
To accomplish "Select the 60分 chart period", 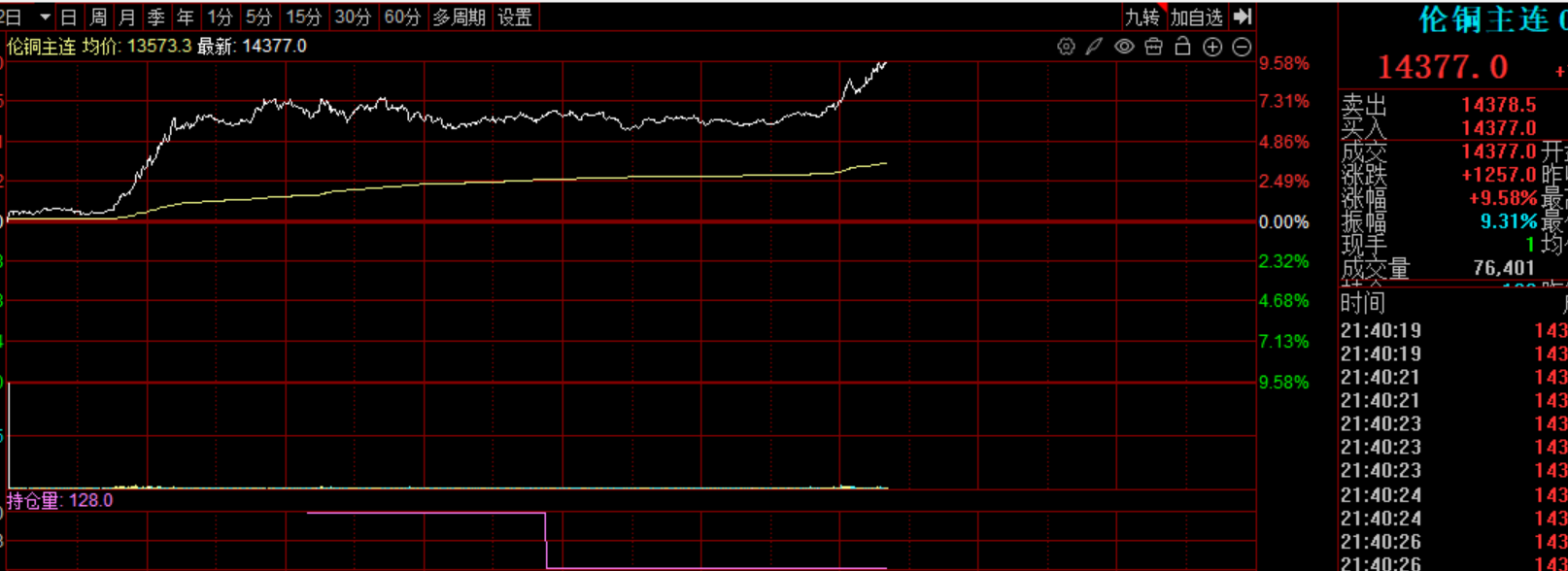I will tap(402, 17).
